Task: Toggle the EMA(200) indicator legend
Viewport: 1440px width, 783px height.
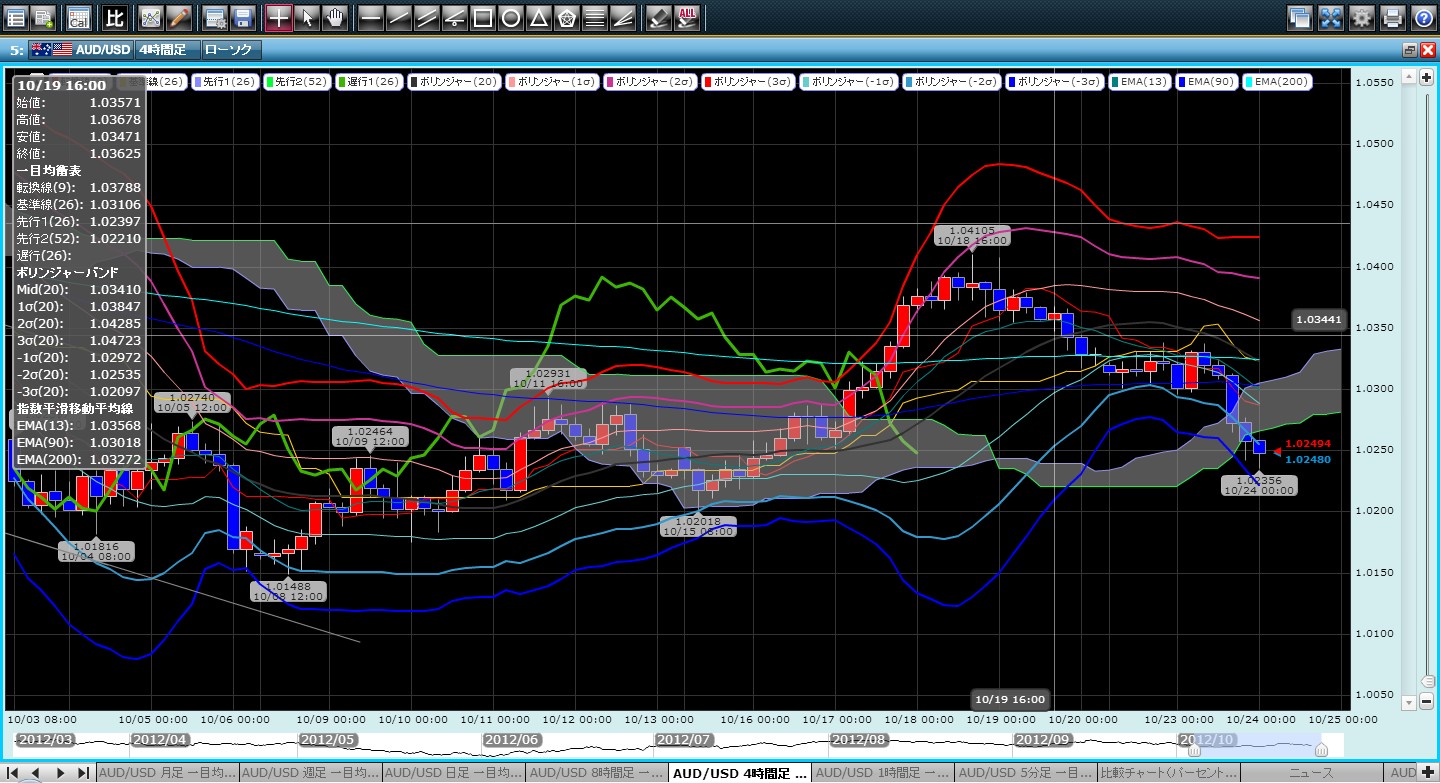Action: pos(1277,82)
